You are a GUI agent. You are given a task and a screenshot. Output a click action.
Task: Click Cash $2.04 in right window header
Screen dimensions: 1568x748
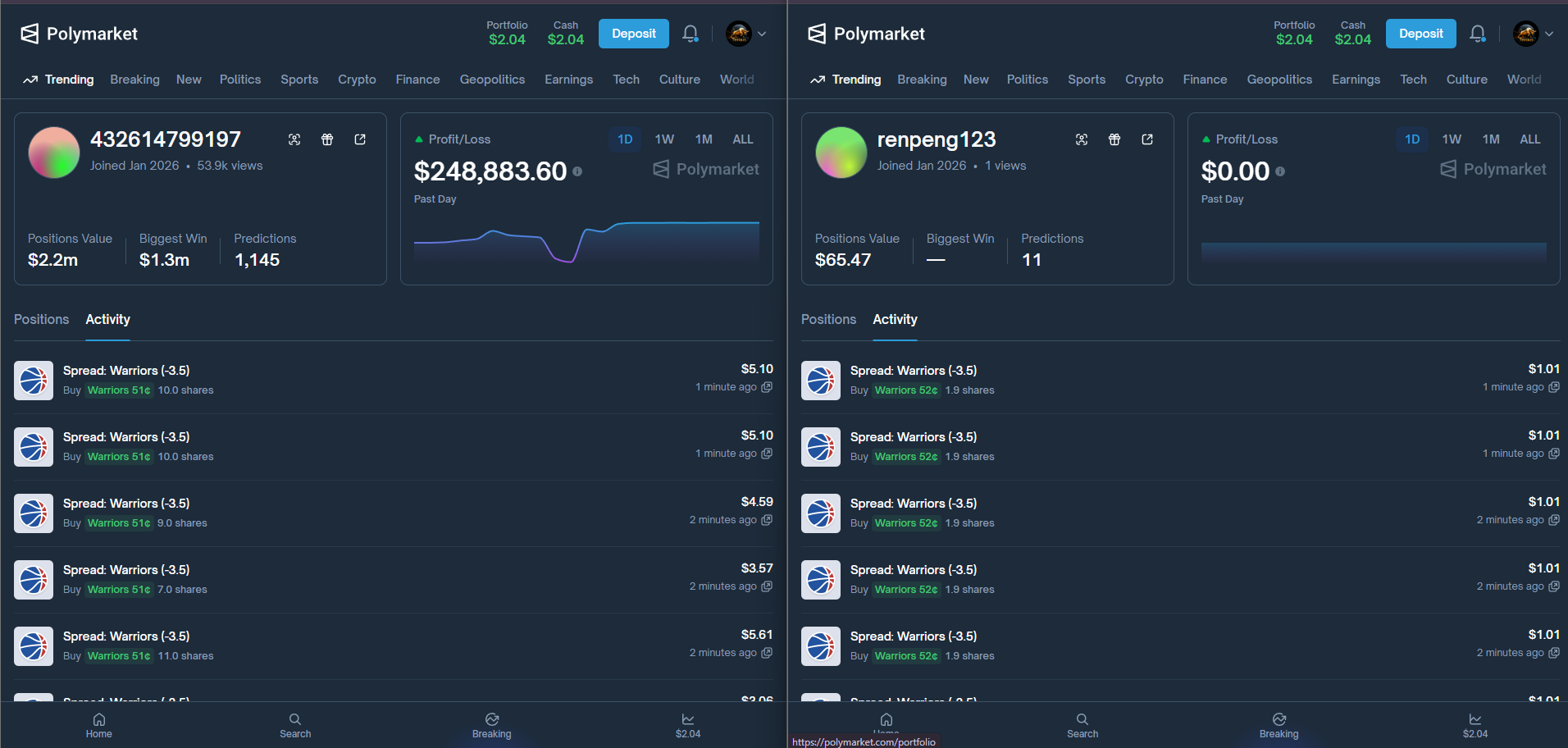click(1353, 34)
